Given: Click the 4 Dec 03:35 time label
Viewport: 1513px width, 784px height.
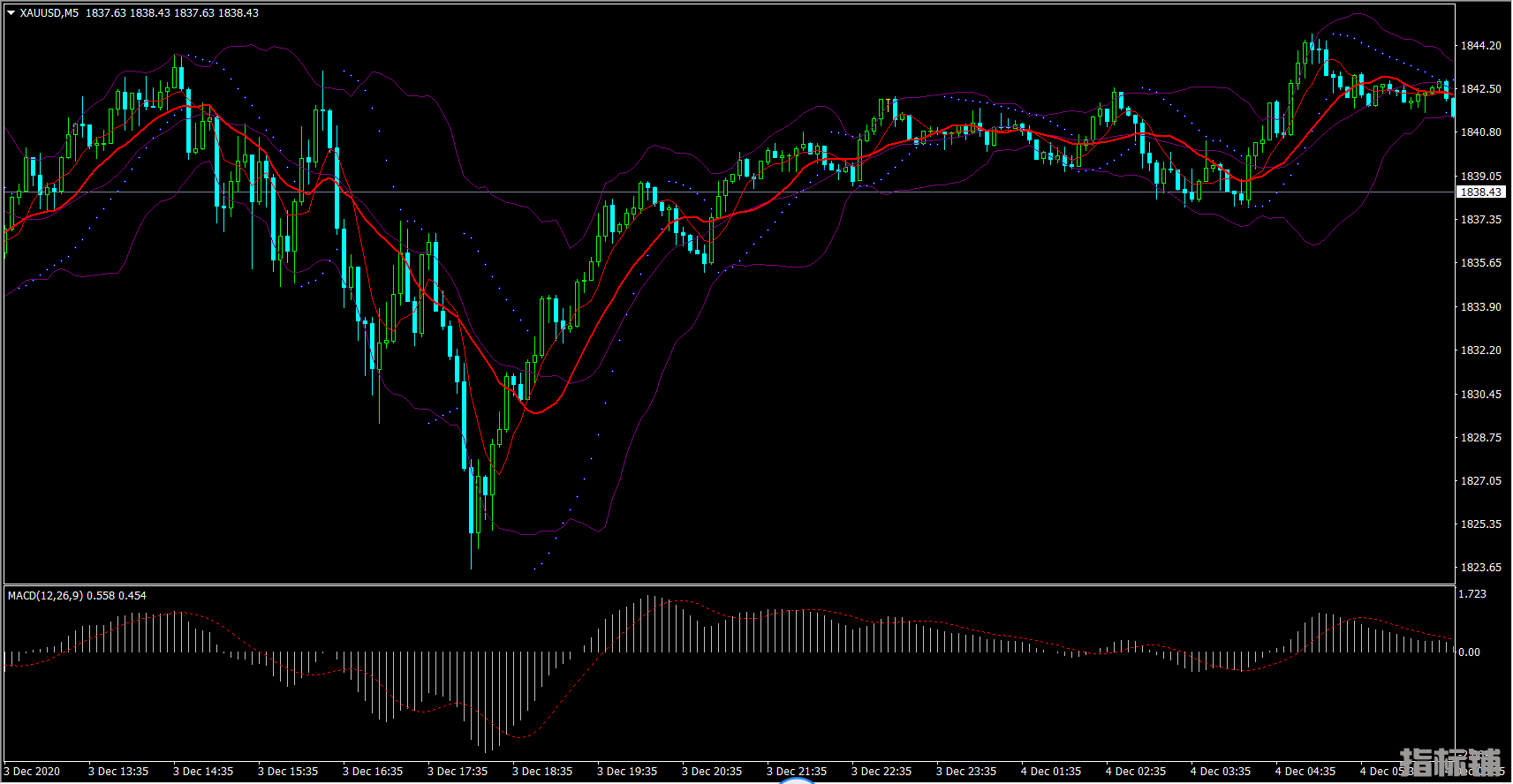Looking at the screenshot, I should [x=1221, y=772].
